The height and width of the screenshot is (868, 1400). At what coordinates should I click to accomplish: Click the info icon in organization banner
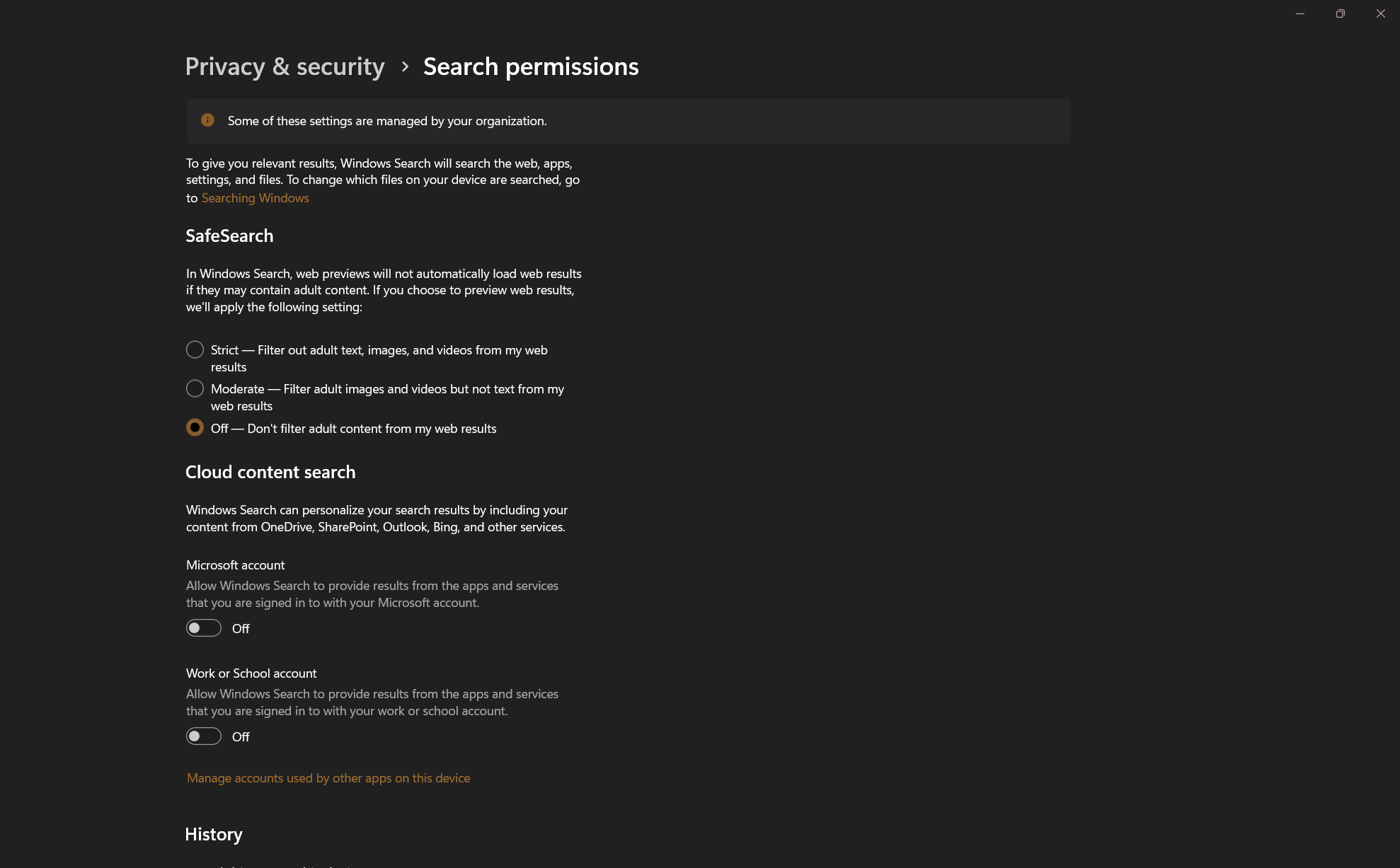coord(207,120)
